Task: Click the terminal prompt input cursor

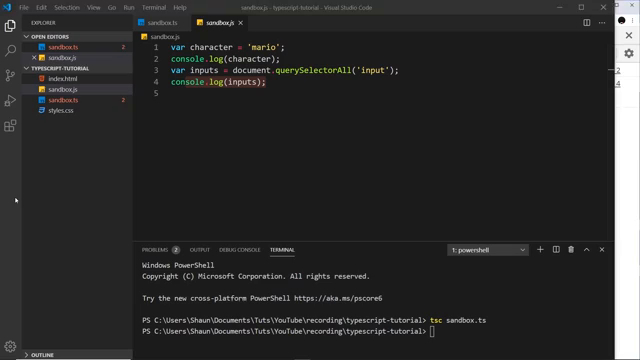Action: 432,331
